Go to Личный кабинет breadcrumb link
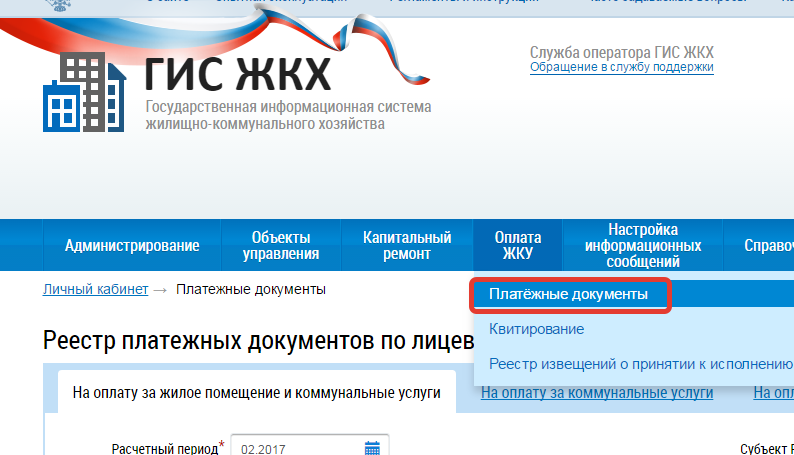Screen dimensions: 794x455 coord(95,289)
